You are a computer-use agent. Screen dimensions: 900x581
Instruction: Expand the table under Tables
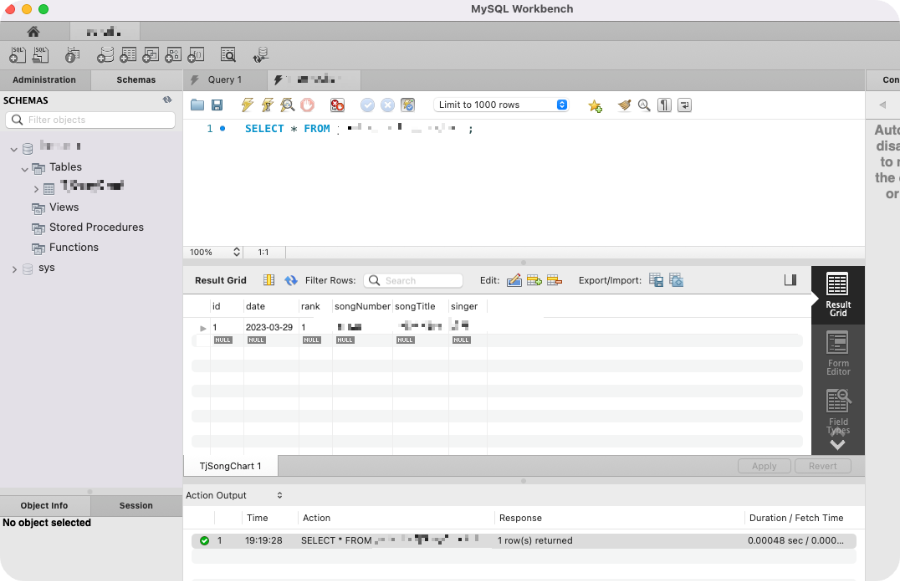tap(36, 189)
